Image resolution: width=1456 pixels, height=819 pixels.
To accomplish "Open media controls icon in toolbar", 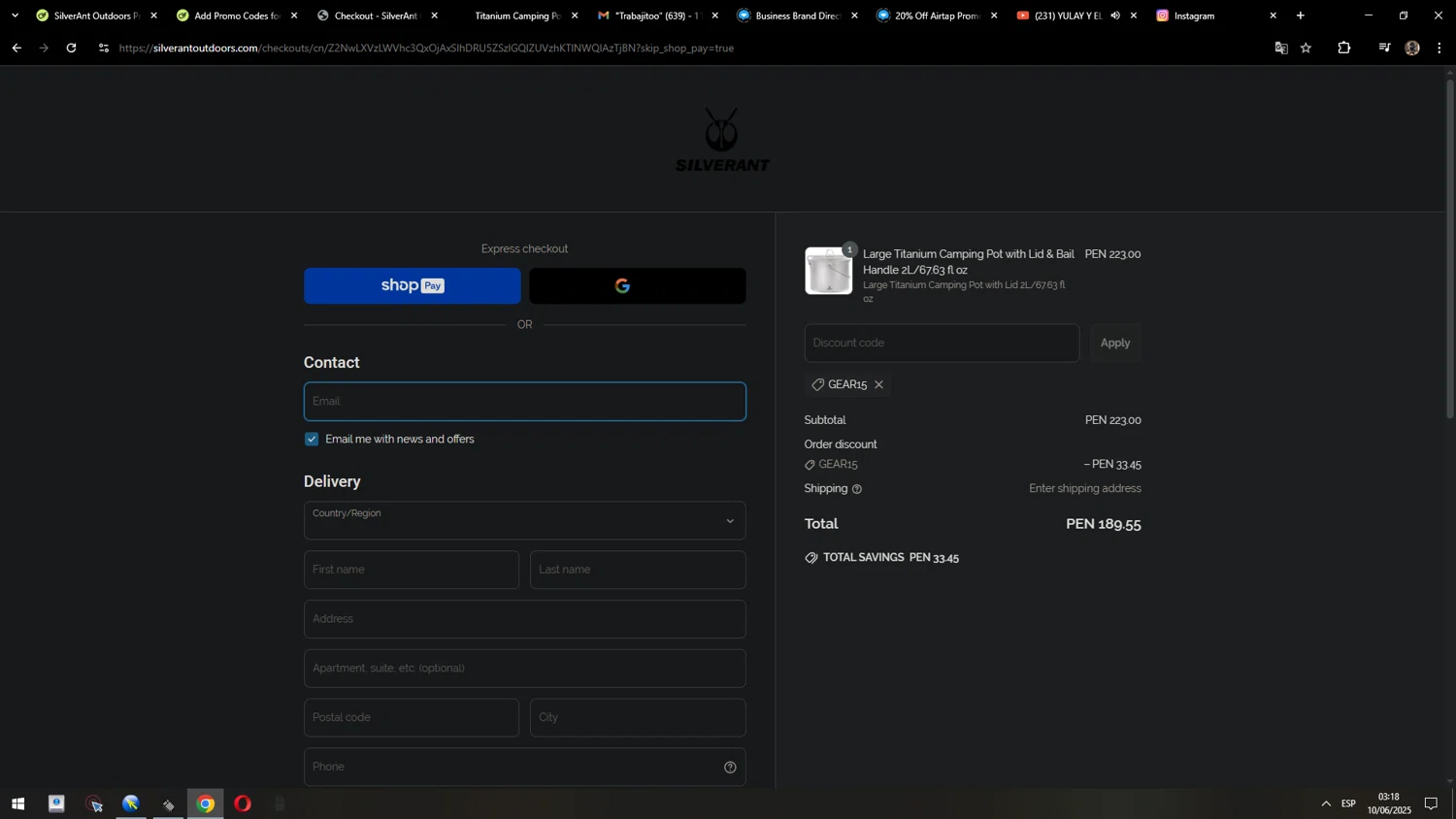I will [1384, 48].
